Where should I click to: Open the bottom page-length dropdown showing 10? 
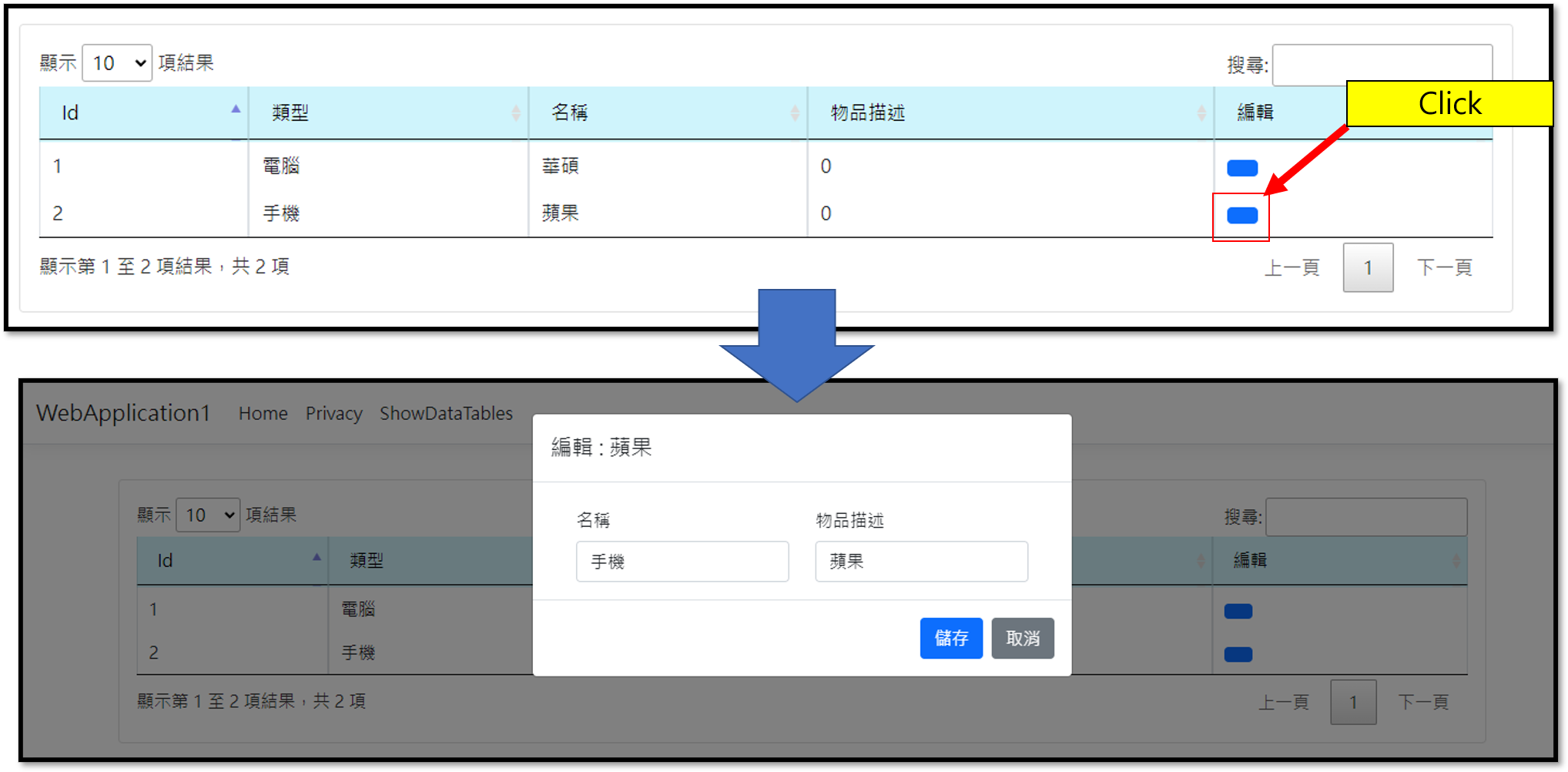[x=208, y=515]
